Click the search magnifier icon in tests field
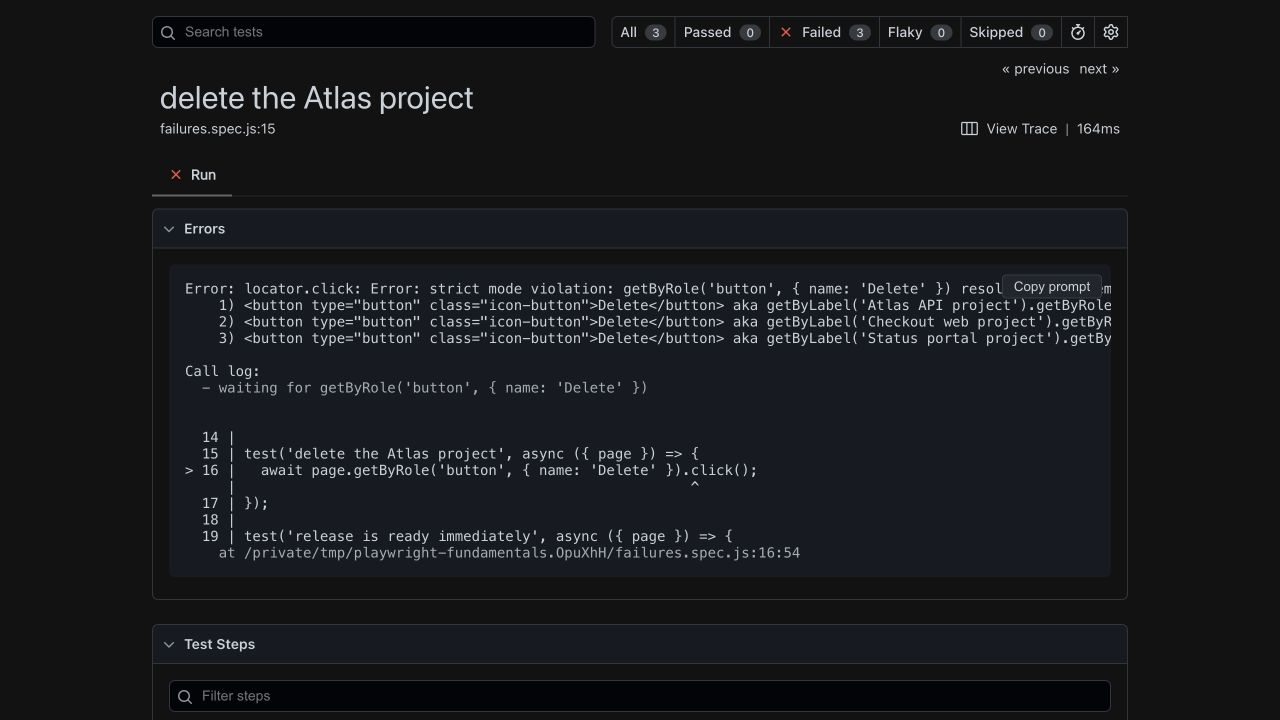The height and width of the screenshot is (720, 1280). coord(169,32)
